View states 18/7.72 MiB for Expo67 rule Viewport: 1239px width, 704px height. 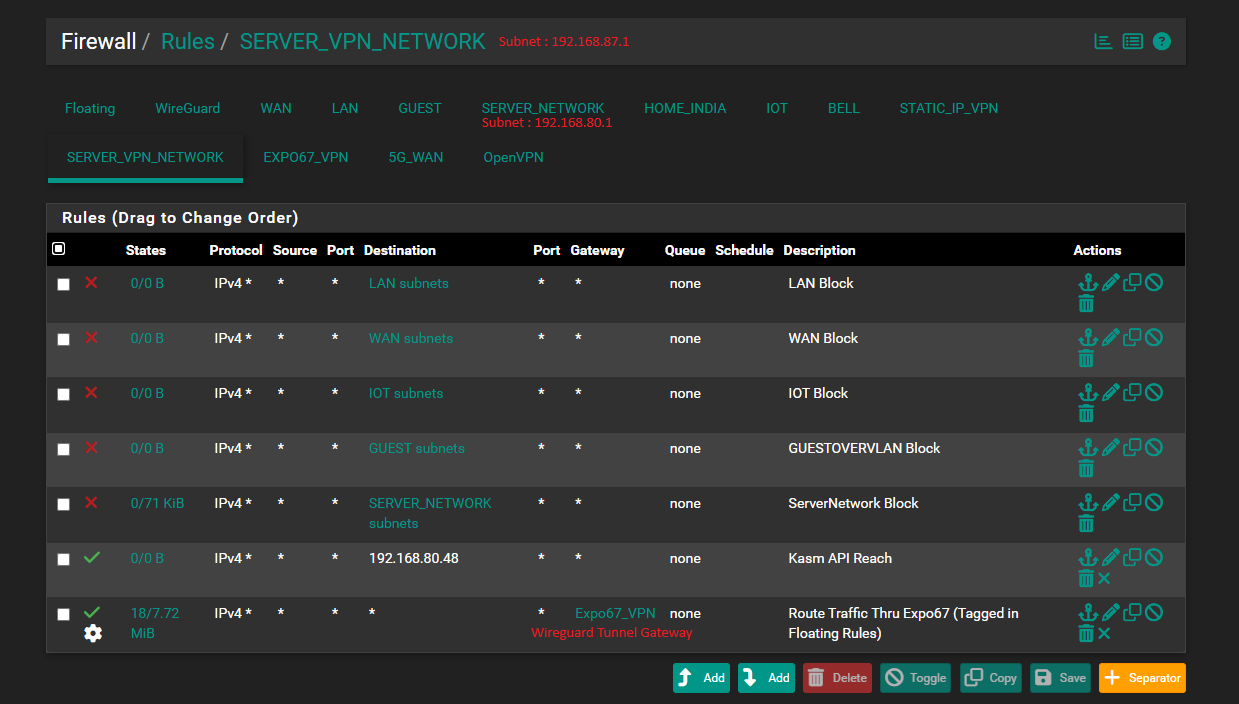(x=155, y=623)
